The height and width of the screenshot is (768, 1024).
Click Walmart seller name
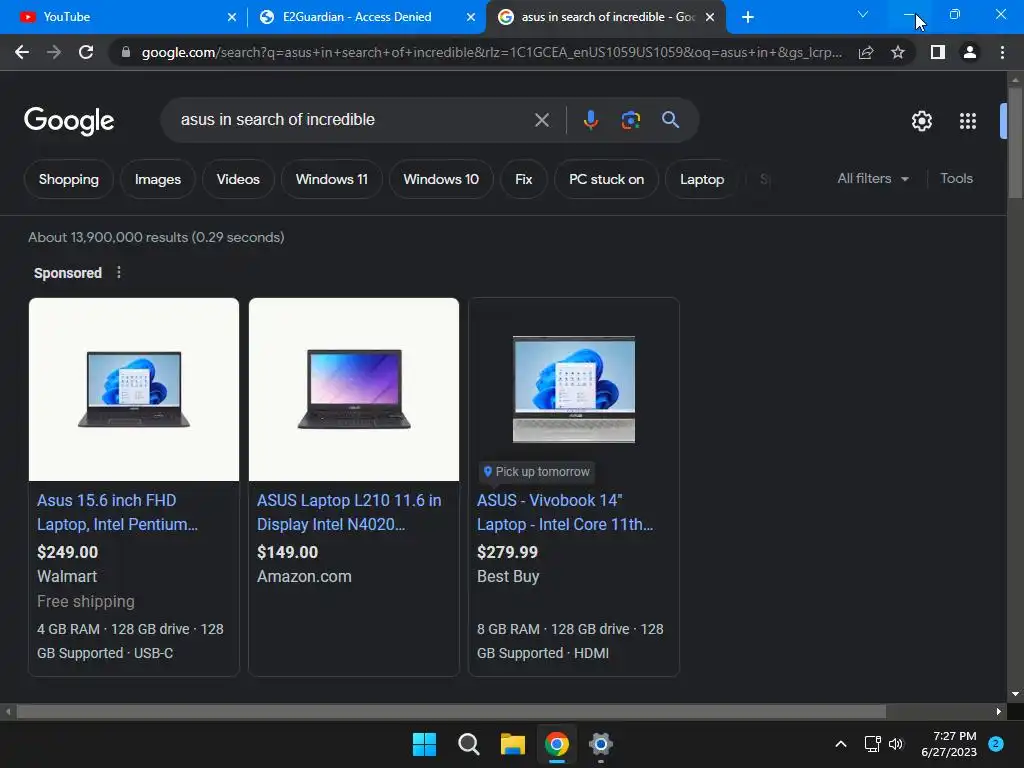(67, 576)
